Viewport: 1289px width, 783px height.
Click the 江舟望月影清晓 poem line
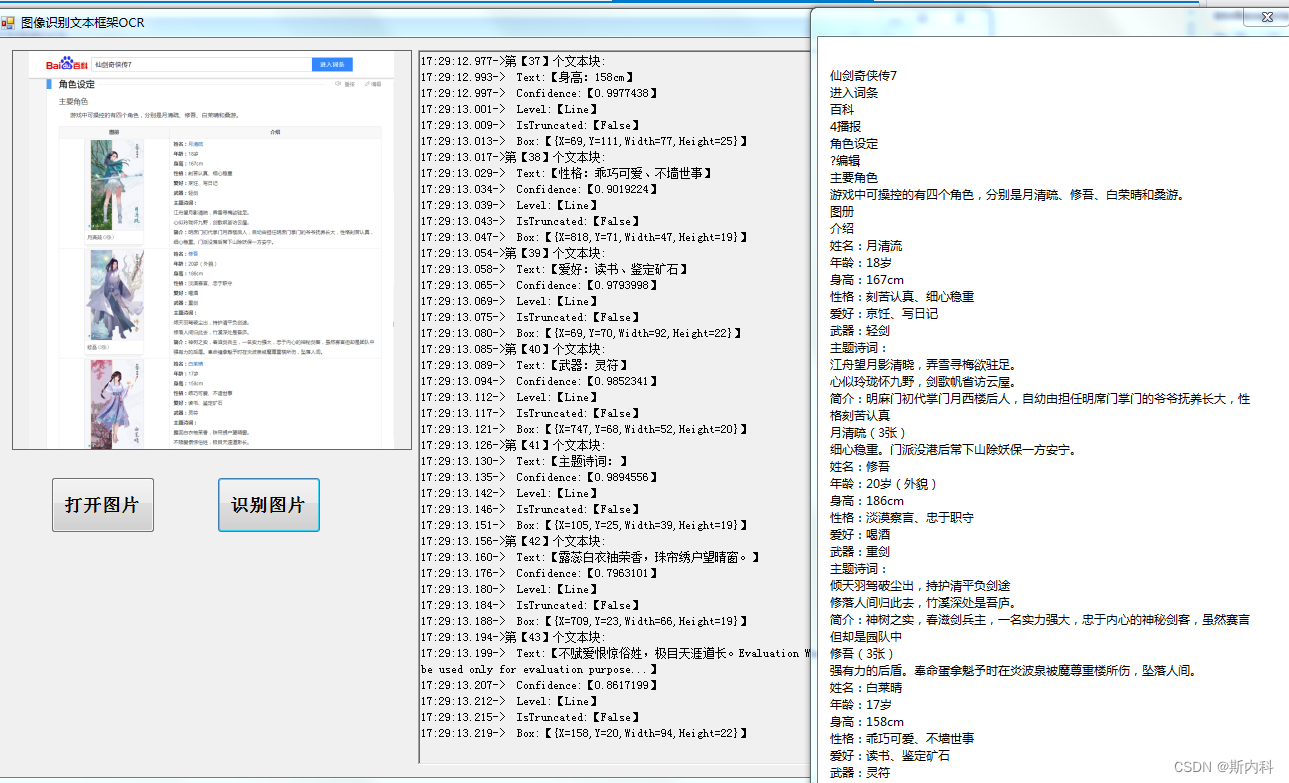click(x=923, y=365)
